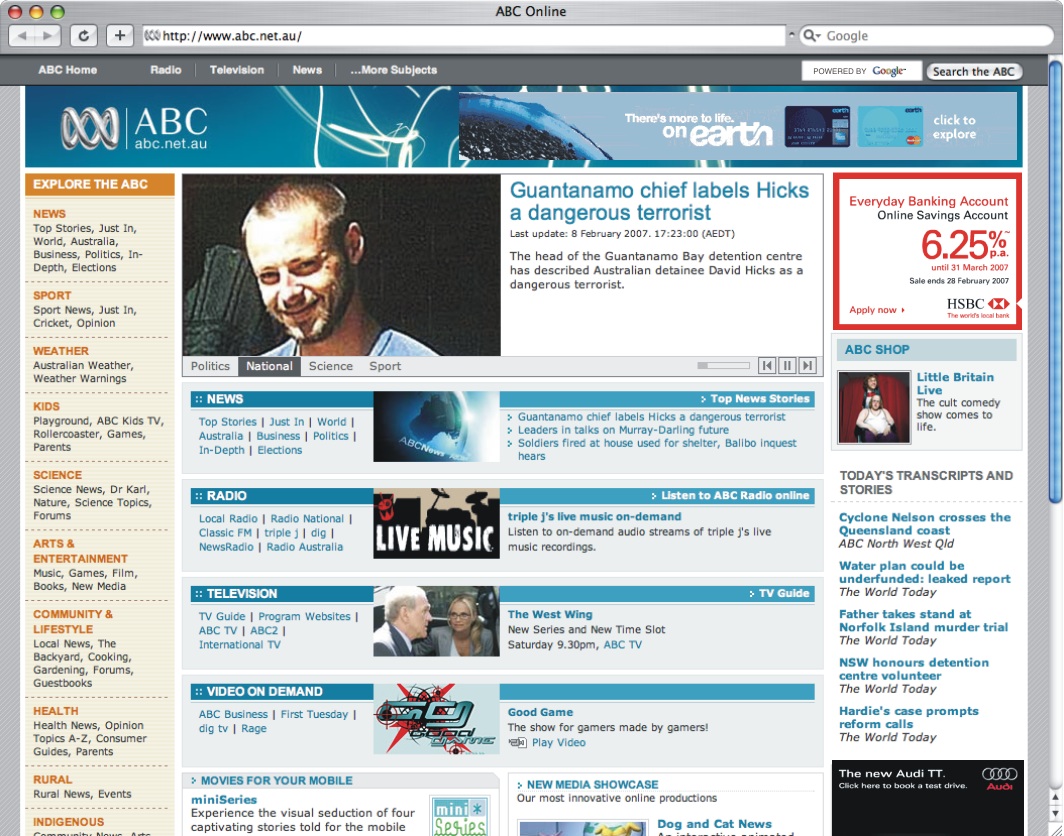This screenshot has width=1064, height=836.
Task: Switch to the Sport carousel tab
Action: 385,366
